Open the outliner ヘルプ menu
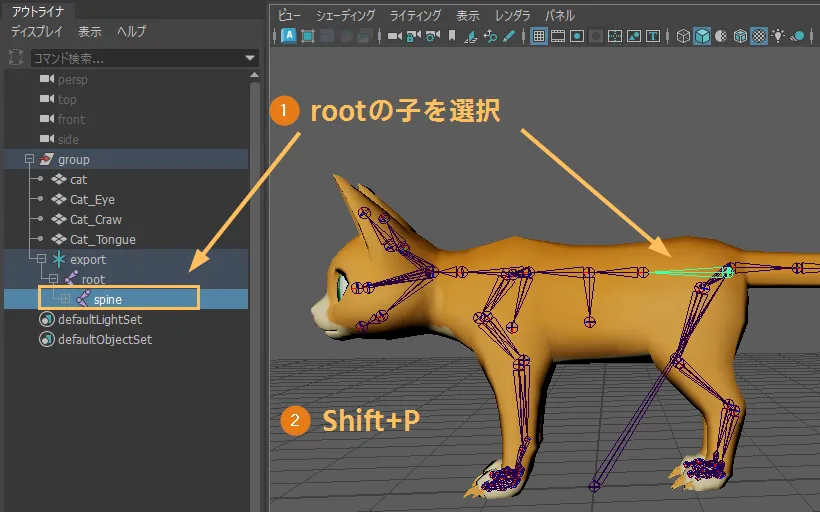Screen dimensions: 820x512 (x=131, y=31)
